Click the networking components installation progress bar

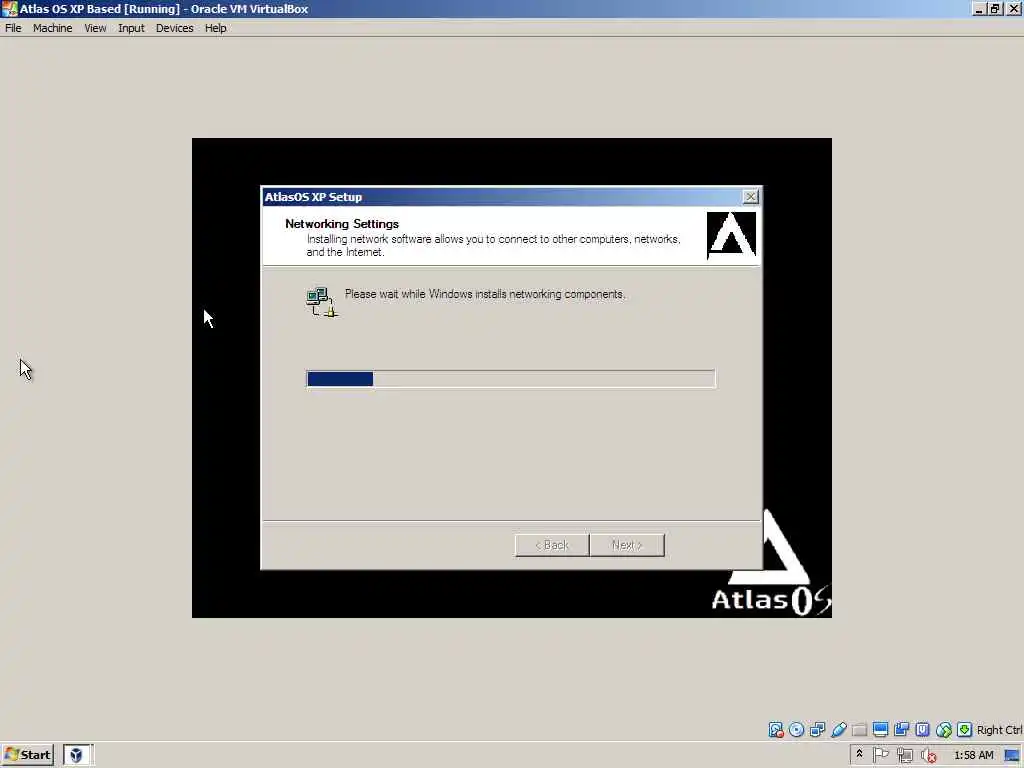tap(511, 379)
